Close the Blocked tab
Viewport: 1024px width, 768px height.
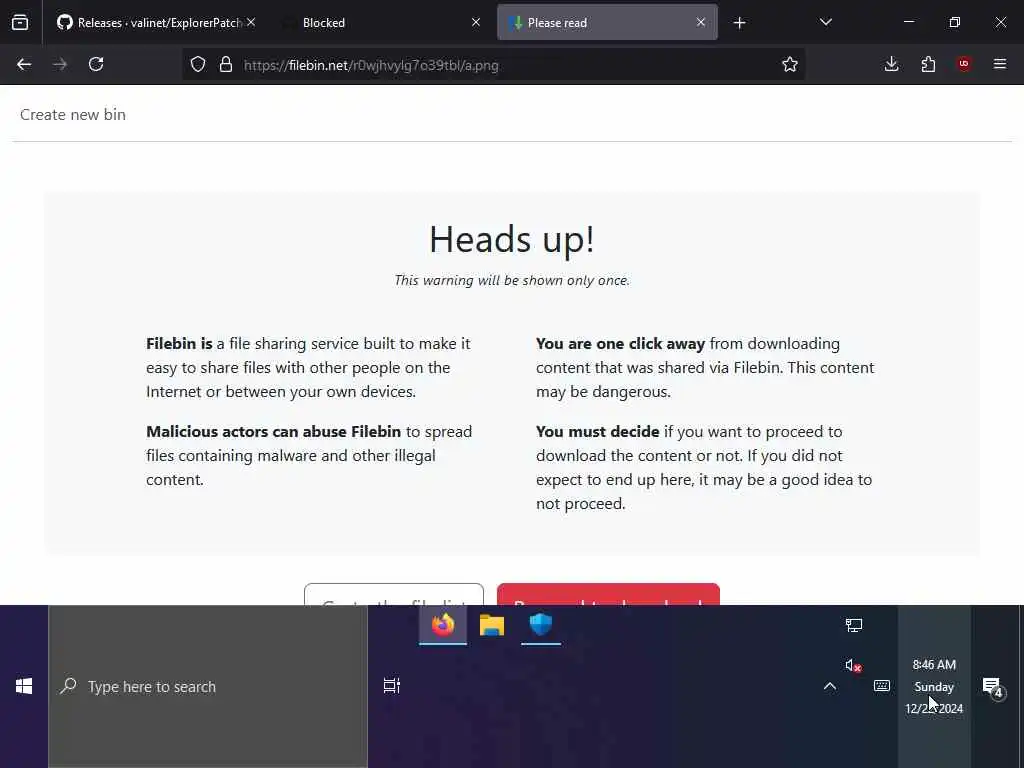(476, 22)
